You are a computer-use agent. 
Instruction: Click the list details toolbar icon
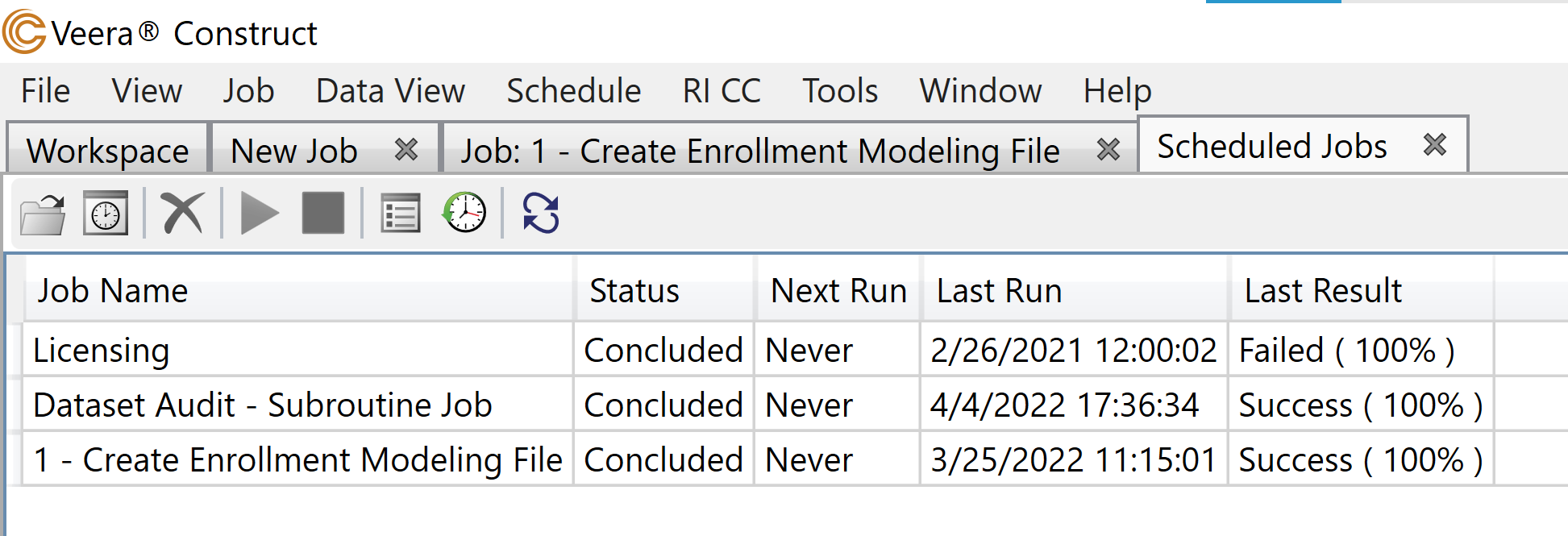[x=401, y=214]
